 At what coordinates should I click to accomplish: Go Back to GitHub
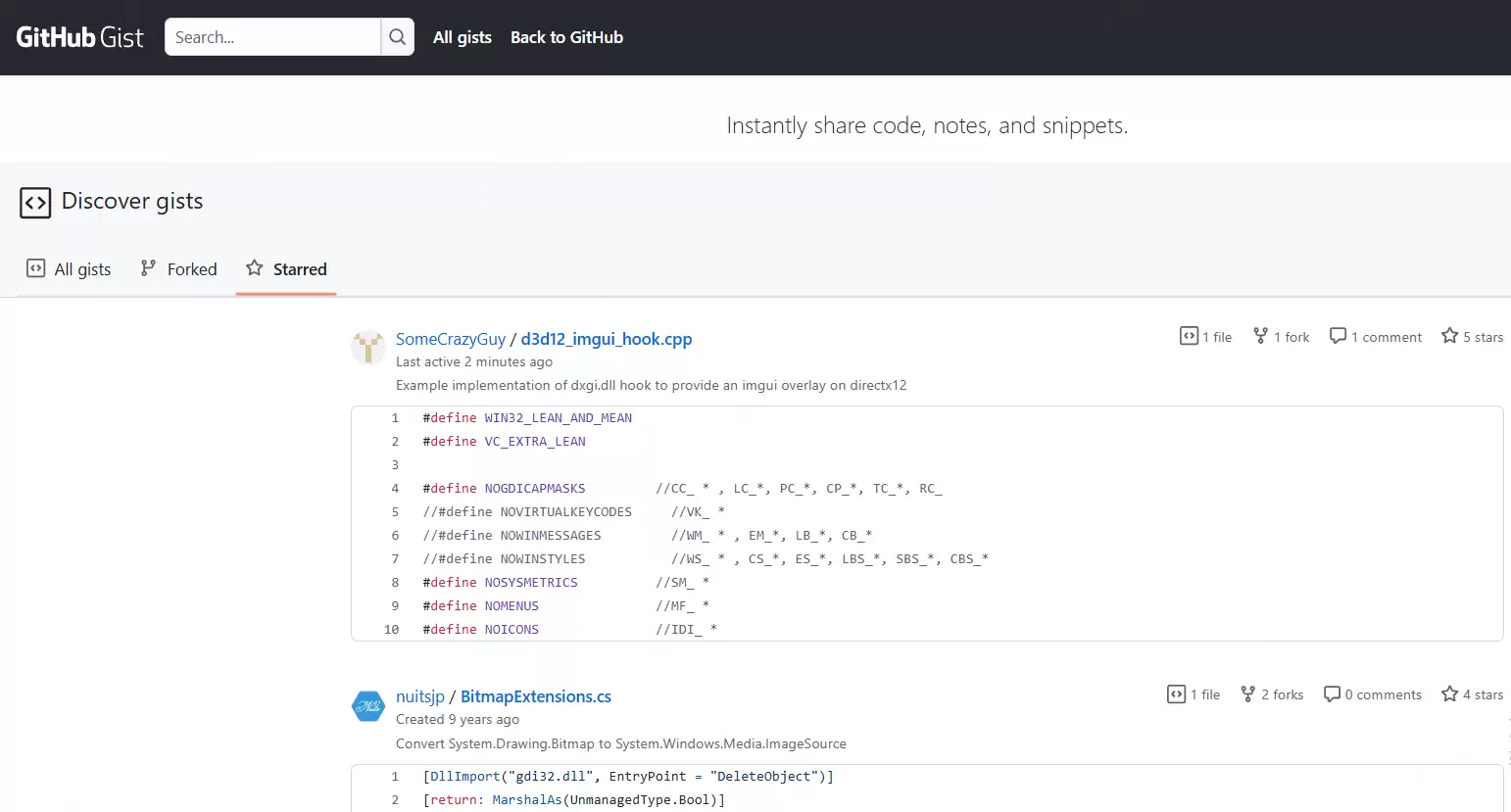[x=566, y=37]
